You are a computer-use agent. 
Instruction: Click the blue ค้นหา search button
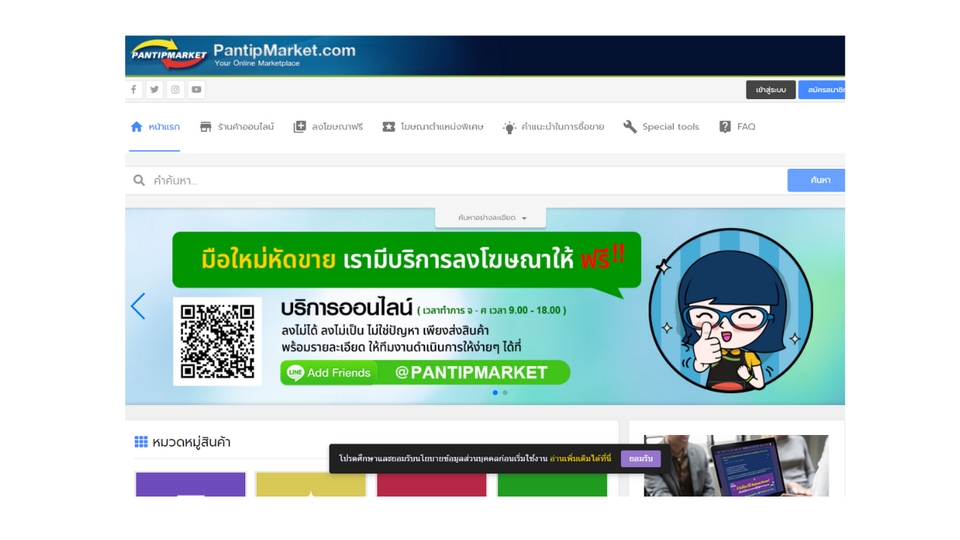(x=816, y=180)
